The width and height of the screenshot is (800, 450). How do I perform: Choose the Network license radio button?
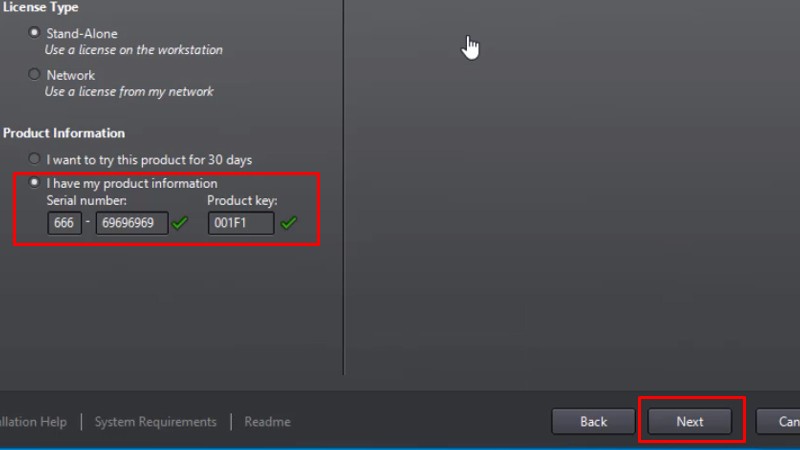pos(35,75)
